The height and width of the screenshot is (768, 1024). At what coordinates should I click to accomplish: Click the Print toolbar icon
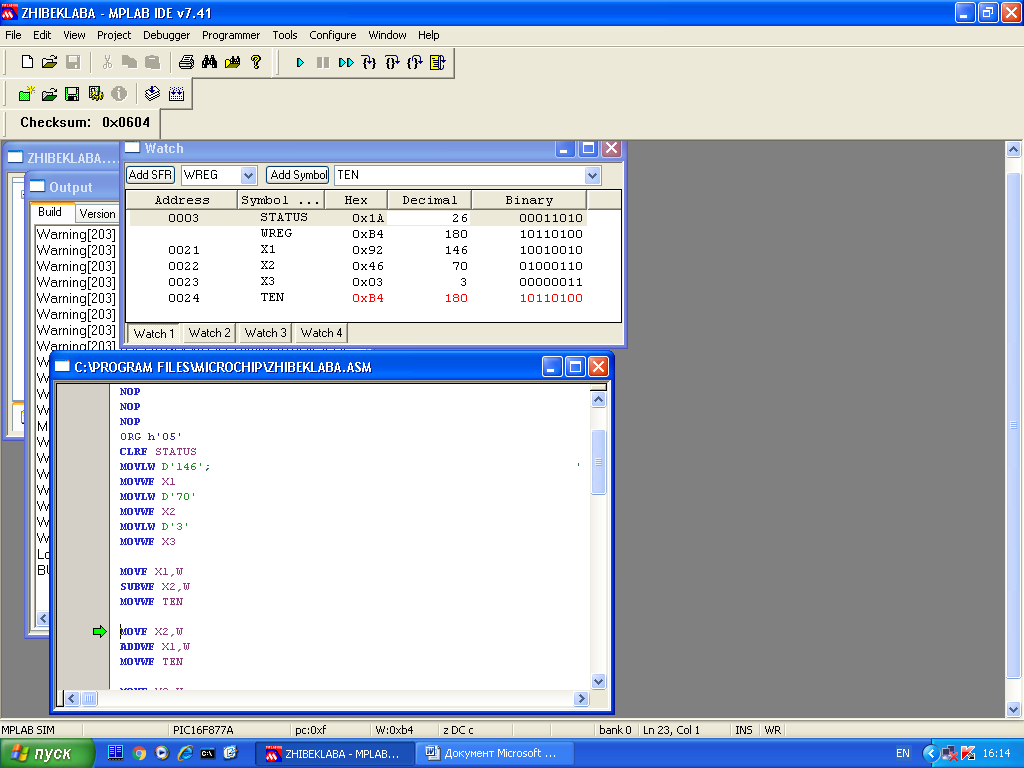(186, 62)
